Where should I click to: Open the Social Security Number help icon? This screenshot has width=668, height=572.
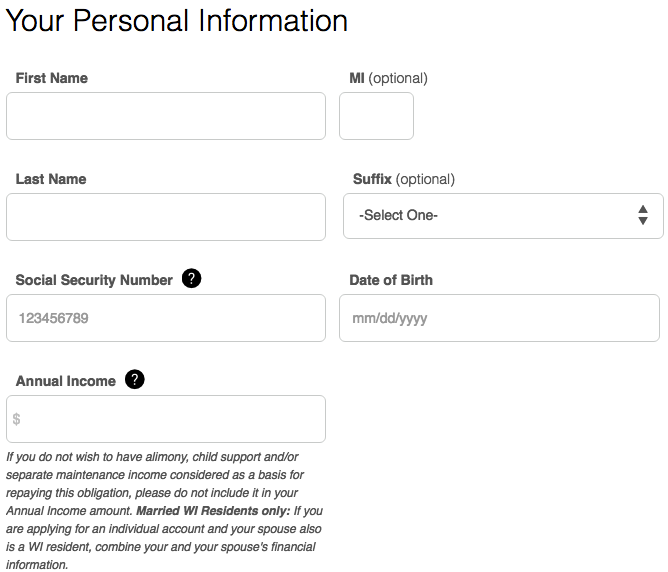[191, 279]
